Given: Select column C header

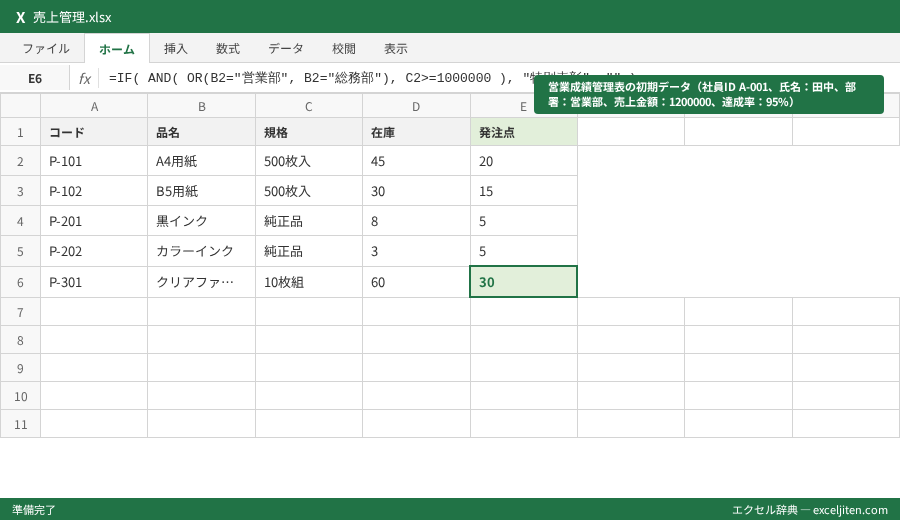Looking at the screenshot, I should coord(309,106).
